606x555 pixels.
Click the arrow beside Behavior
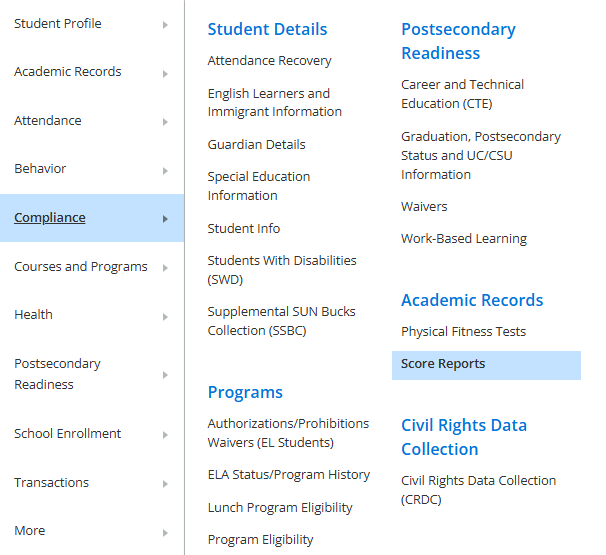[165, 170]
